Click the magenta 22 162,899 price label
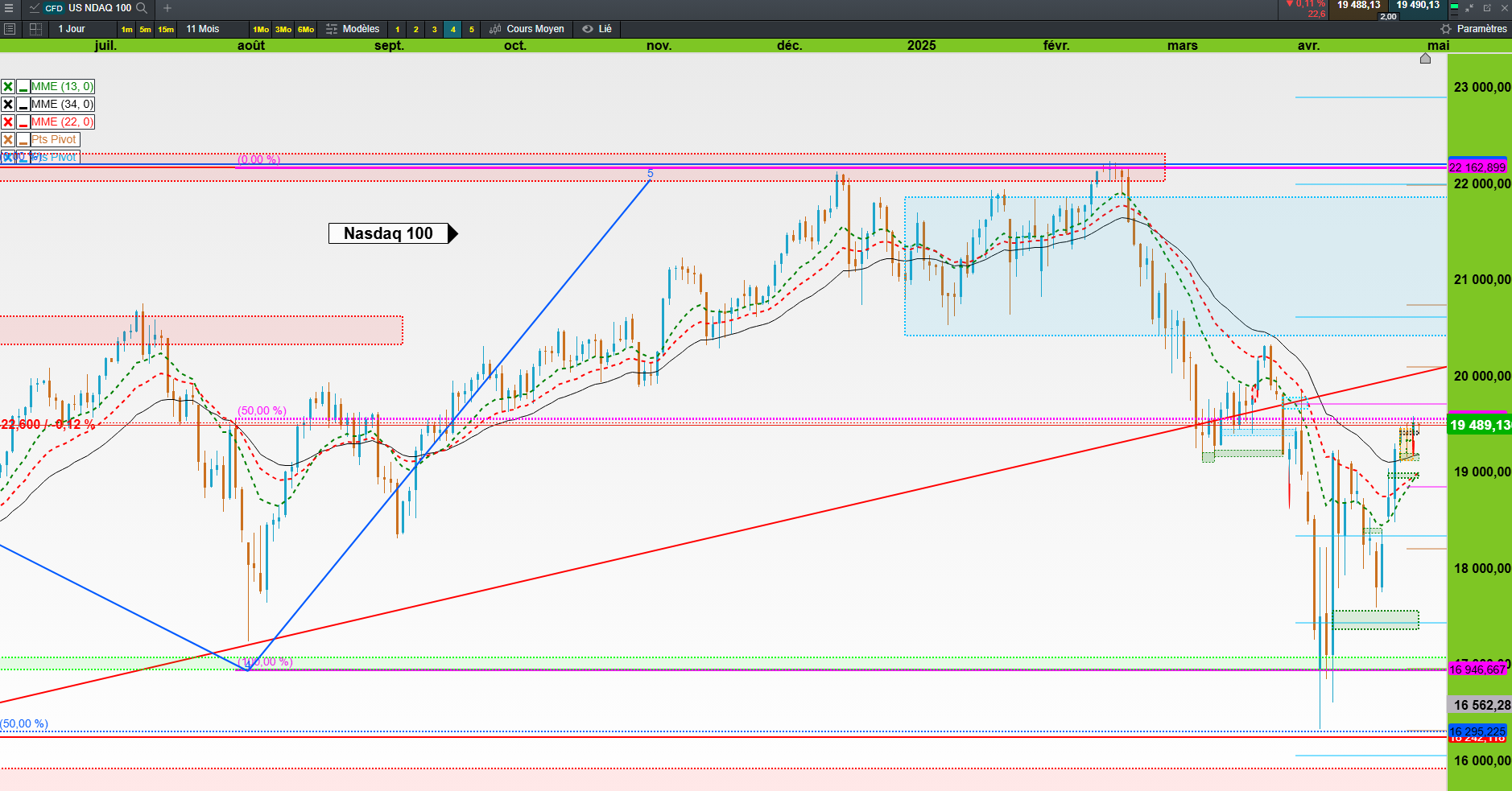 (1477, 167)
